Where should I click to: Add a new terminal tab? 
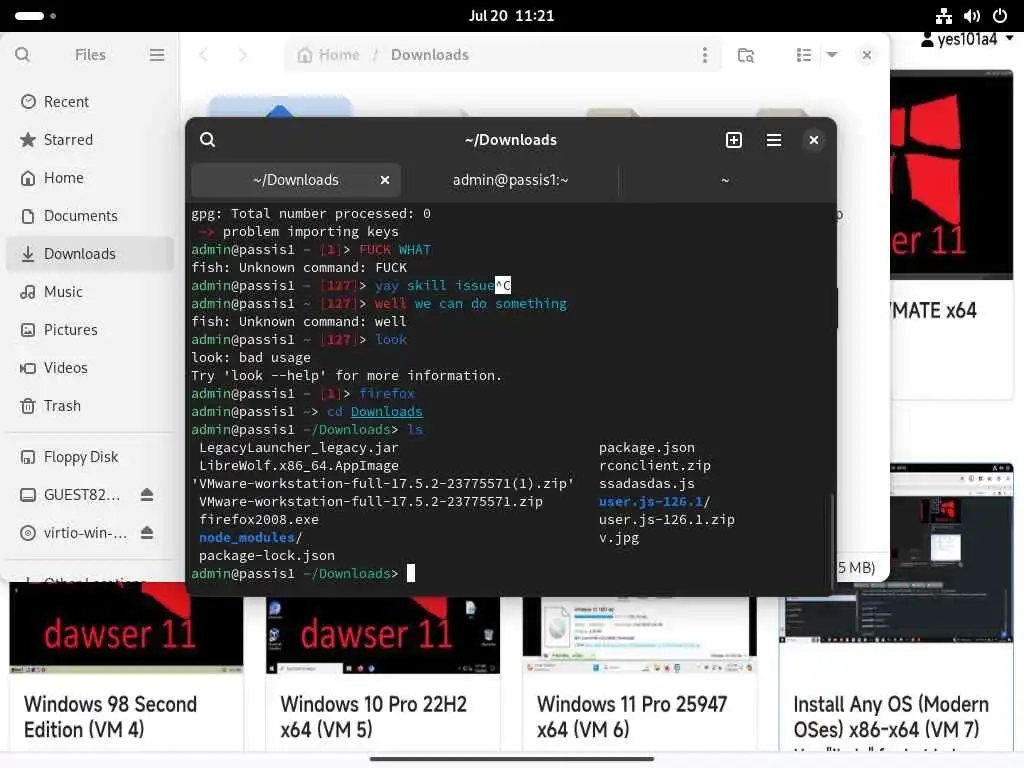(x=734, y=140)
